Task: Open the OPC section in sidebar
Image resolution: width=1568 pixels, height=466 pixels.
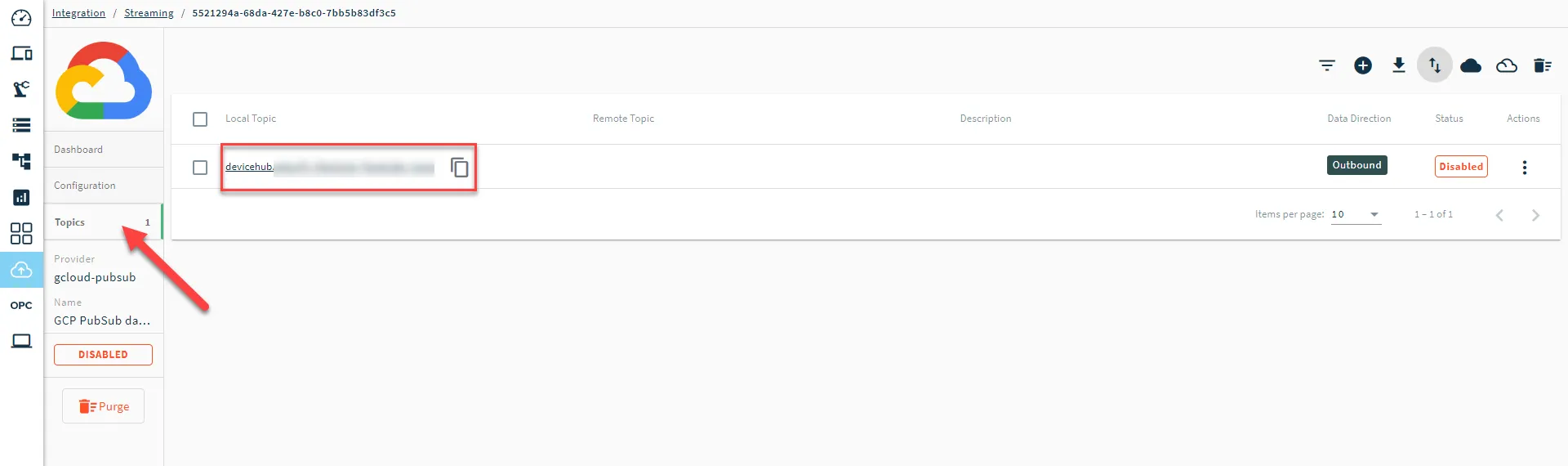Action: (x=21, y=306)
